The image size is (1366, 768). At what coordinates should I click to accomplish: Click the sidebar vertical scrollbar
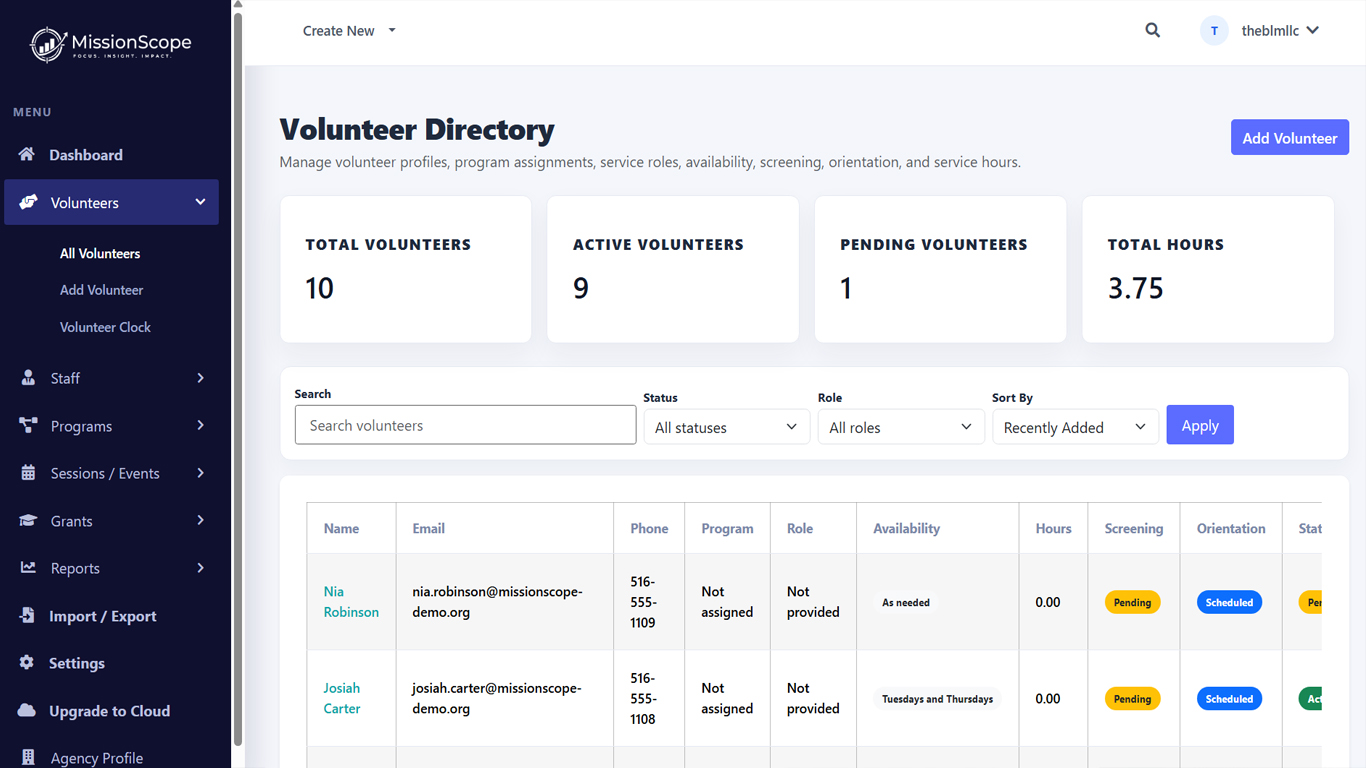point(238,378)
